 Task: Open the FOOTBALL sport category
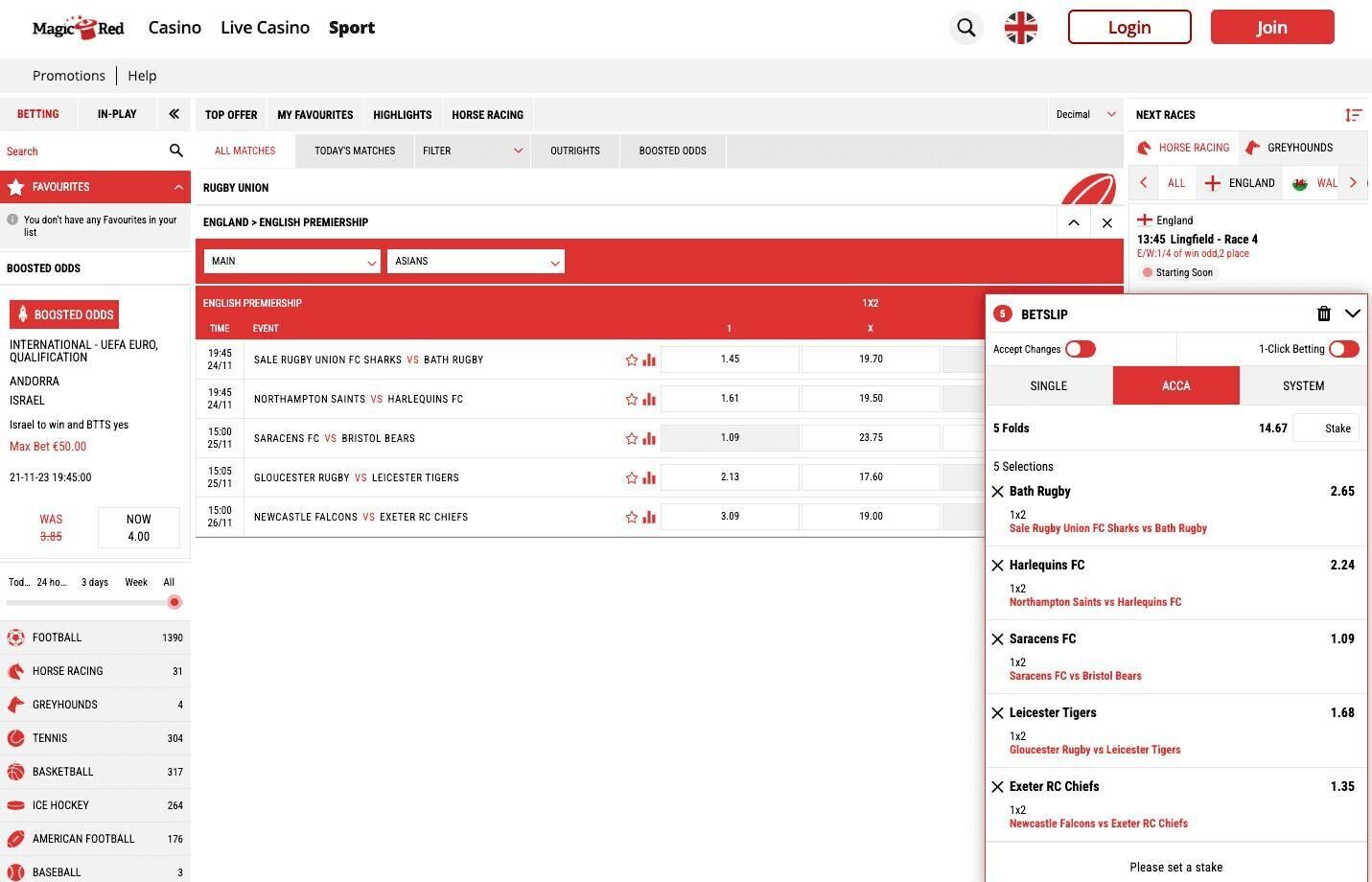click(x=95, y=638)
